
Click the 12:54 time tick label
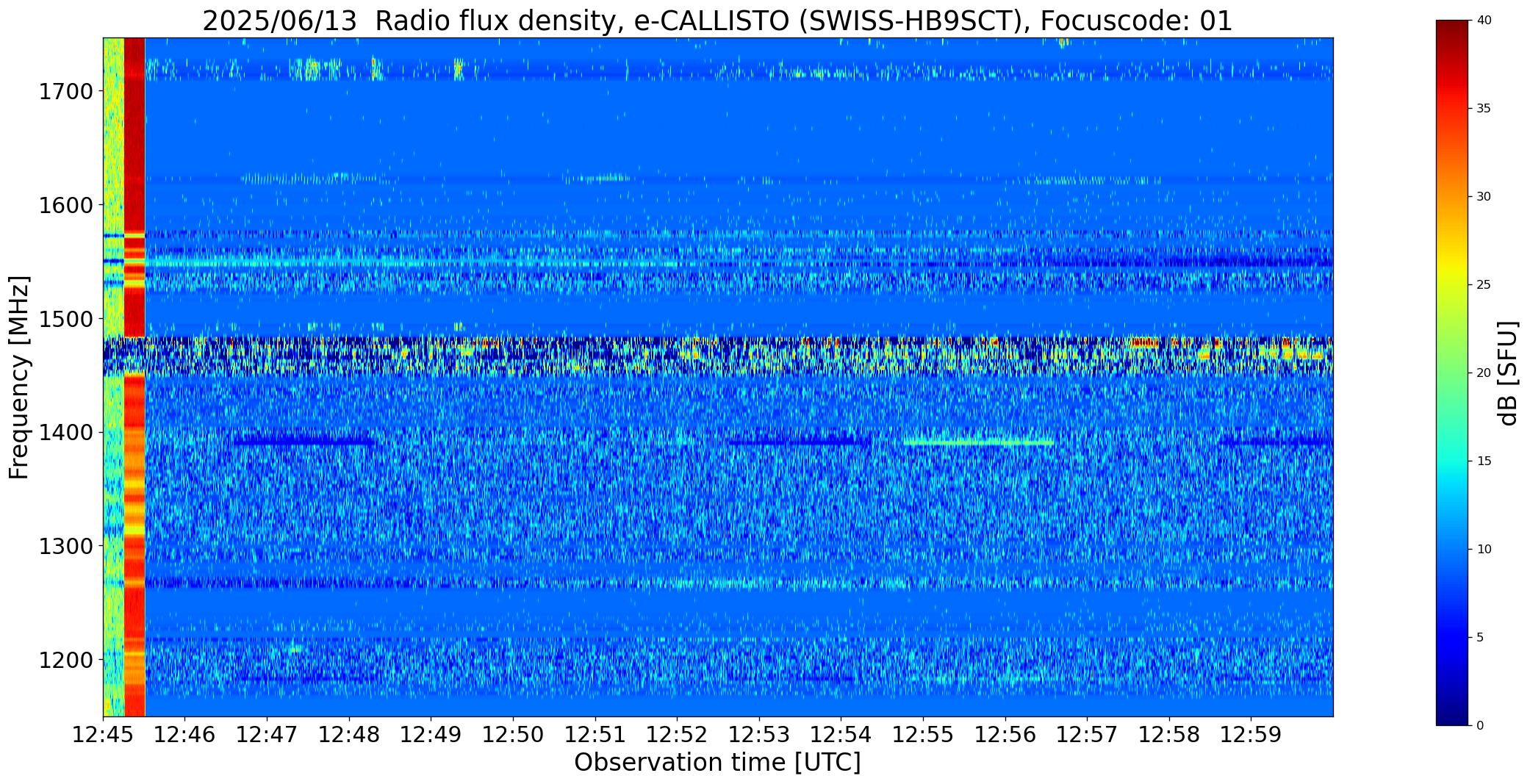coord(841,734)
